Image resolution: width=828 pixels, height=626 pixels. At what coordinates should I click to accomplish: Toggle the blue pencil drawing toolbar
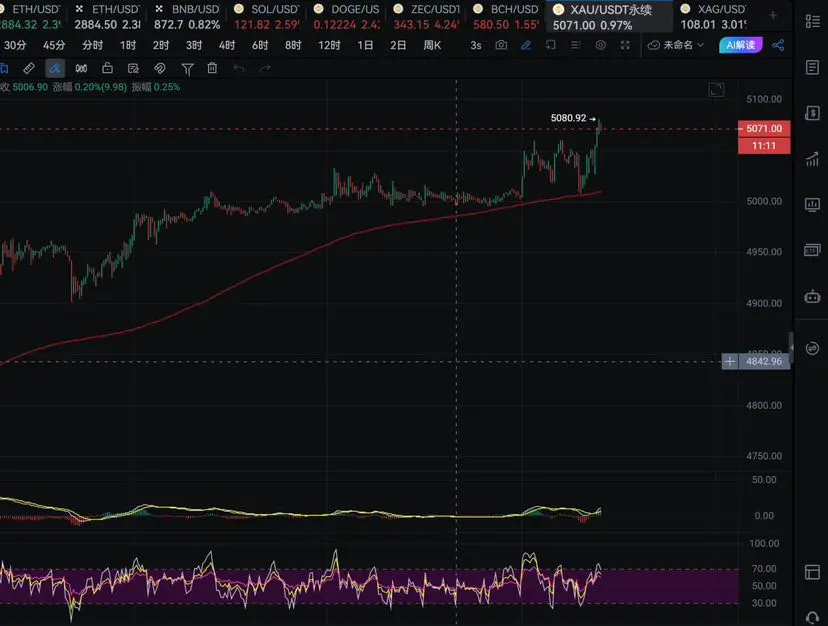click(526, 45)
